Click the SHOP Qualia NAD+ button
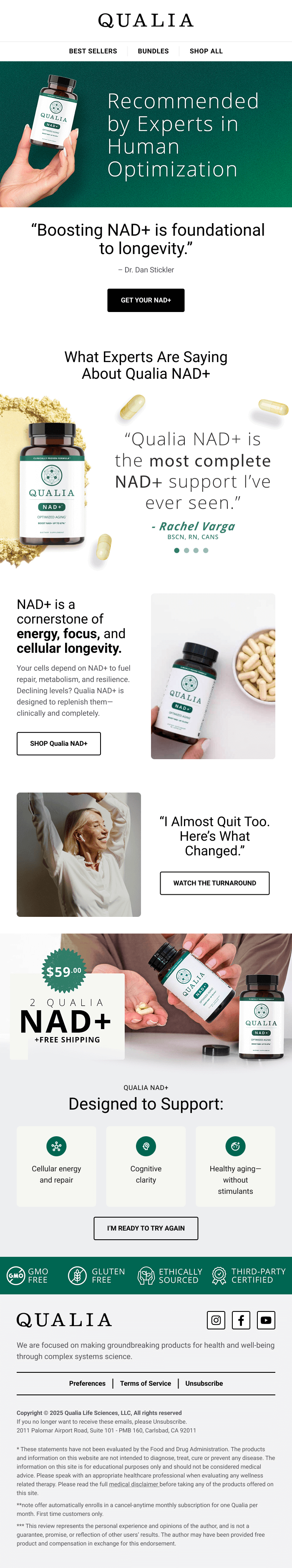The width and height of the screenshot is (292, 1568). [x=58, y=743]
